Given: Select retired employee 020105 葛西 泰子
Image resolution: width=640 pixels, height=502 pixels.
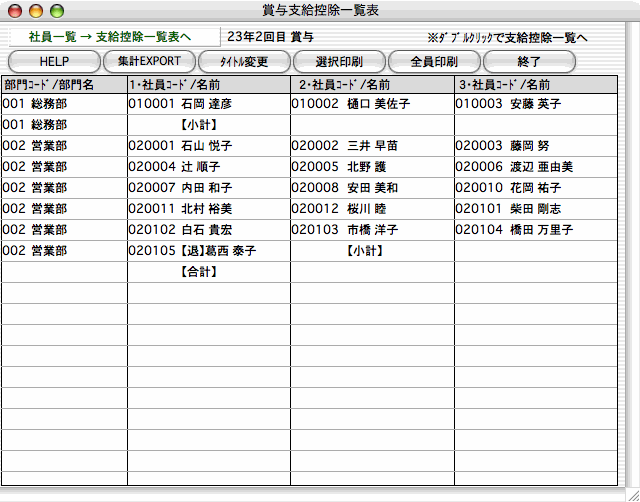Looking at the screenshot, I should (193, 250).
